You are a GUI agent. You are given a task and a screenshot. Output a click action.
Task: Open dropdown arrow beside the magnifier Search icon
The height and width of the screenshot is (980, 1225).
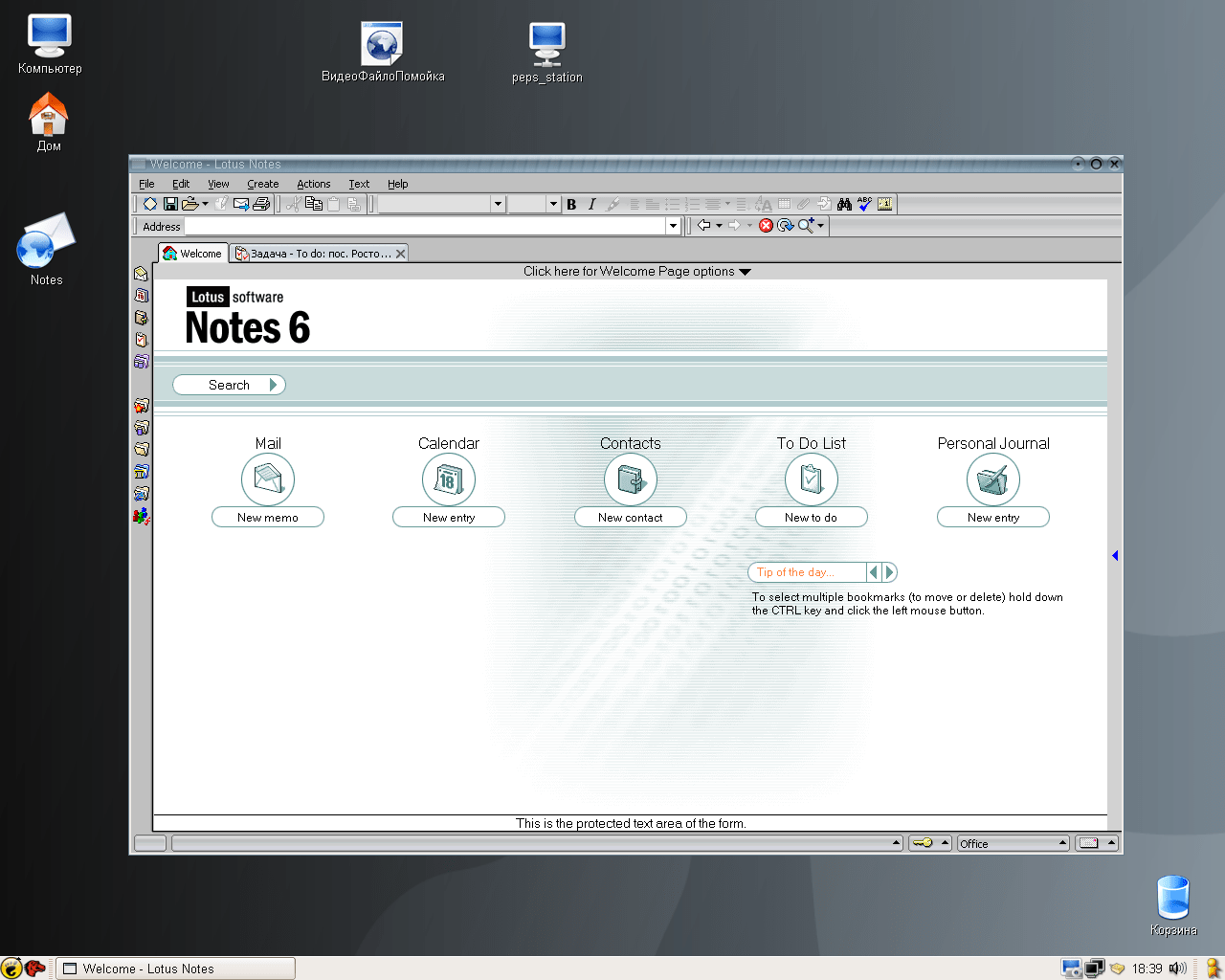click(821, 226)
